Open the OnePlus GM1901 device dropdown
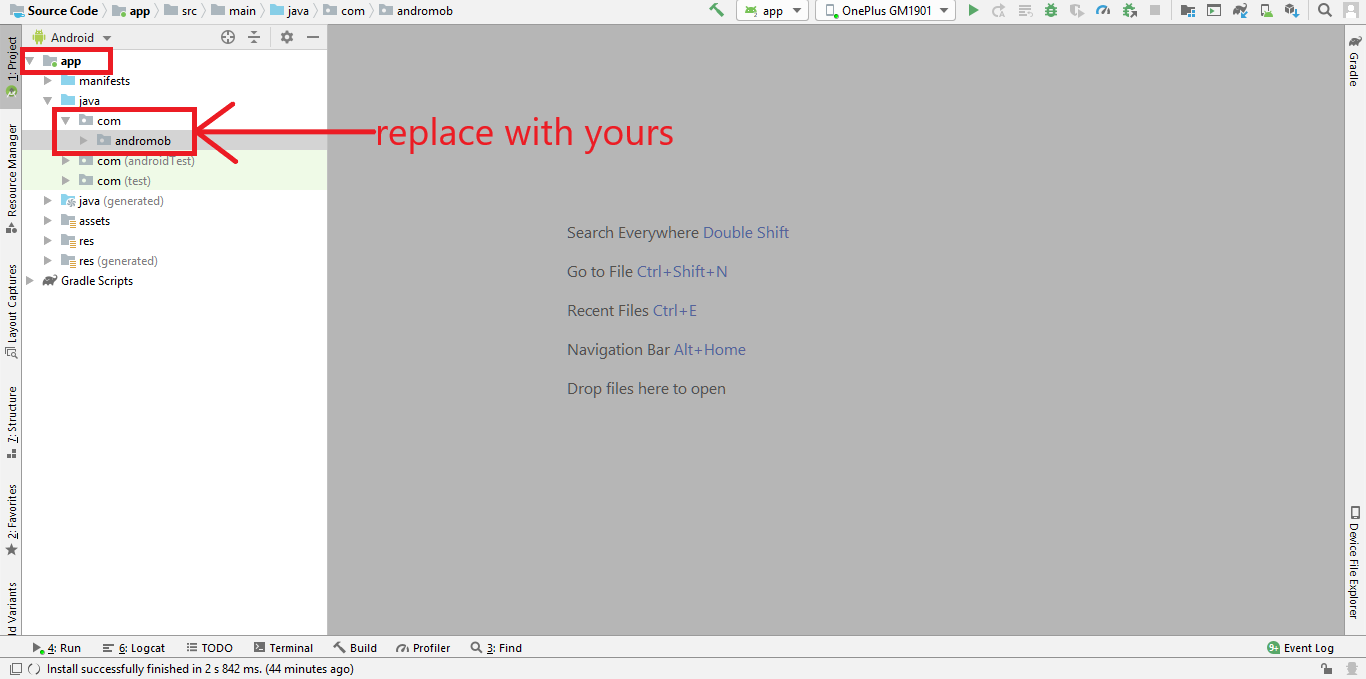This screenshot has width=1366, height=679. point(886,10)
